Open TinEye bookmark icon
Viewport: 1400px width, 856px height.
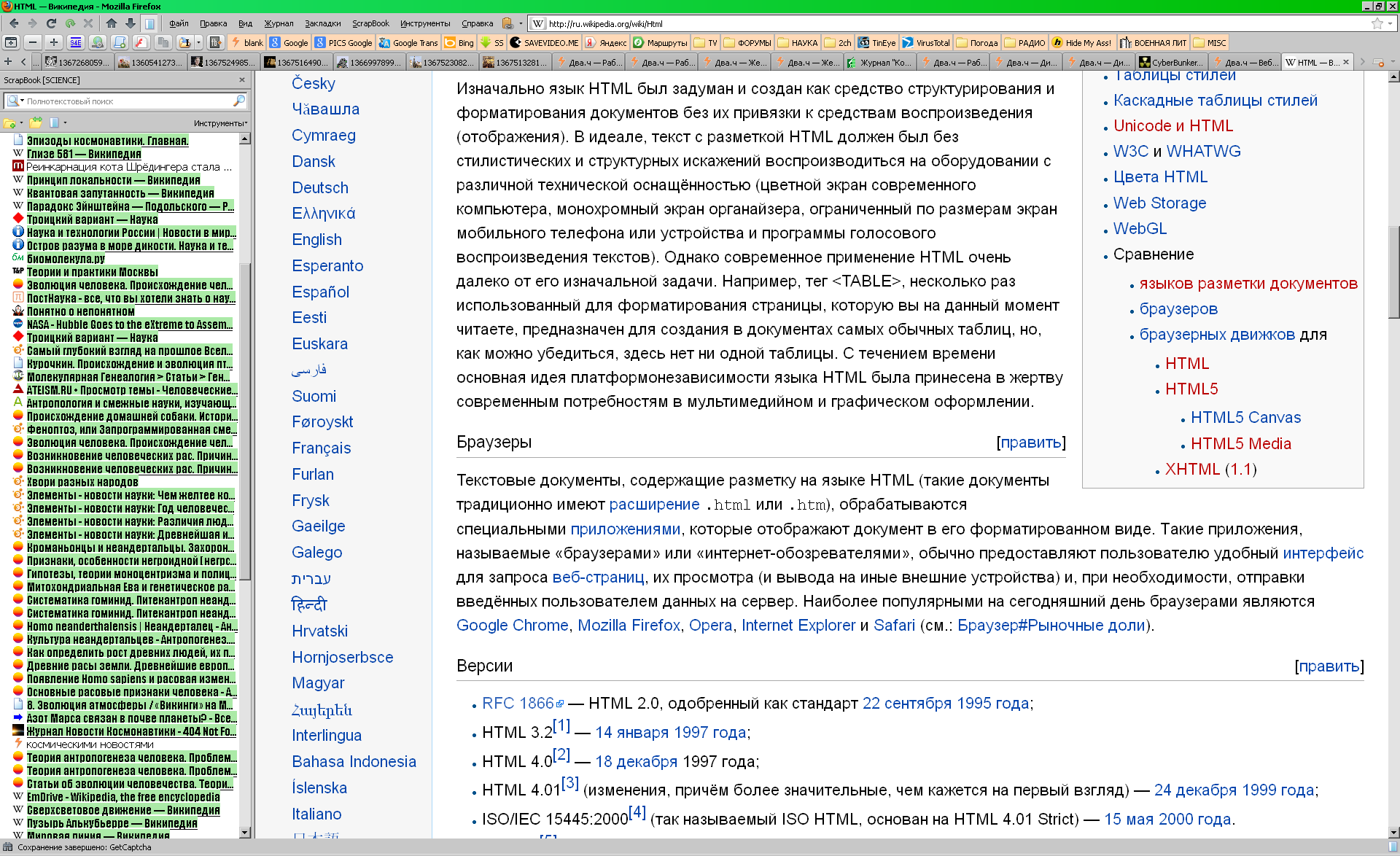pyautogui.click(x=876, y=42)
